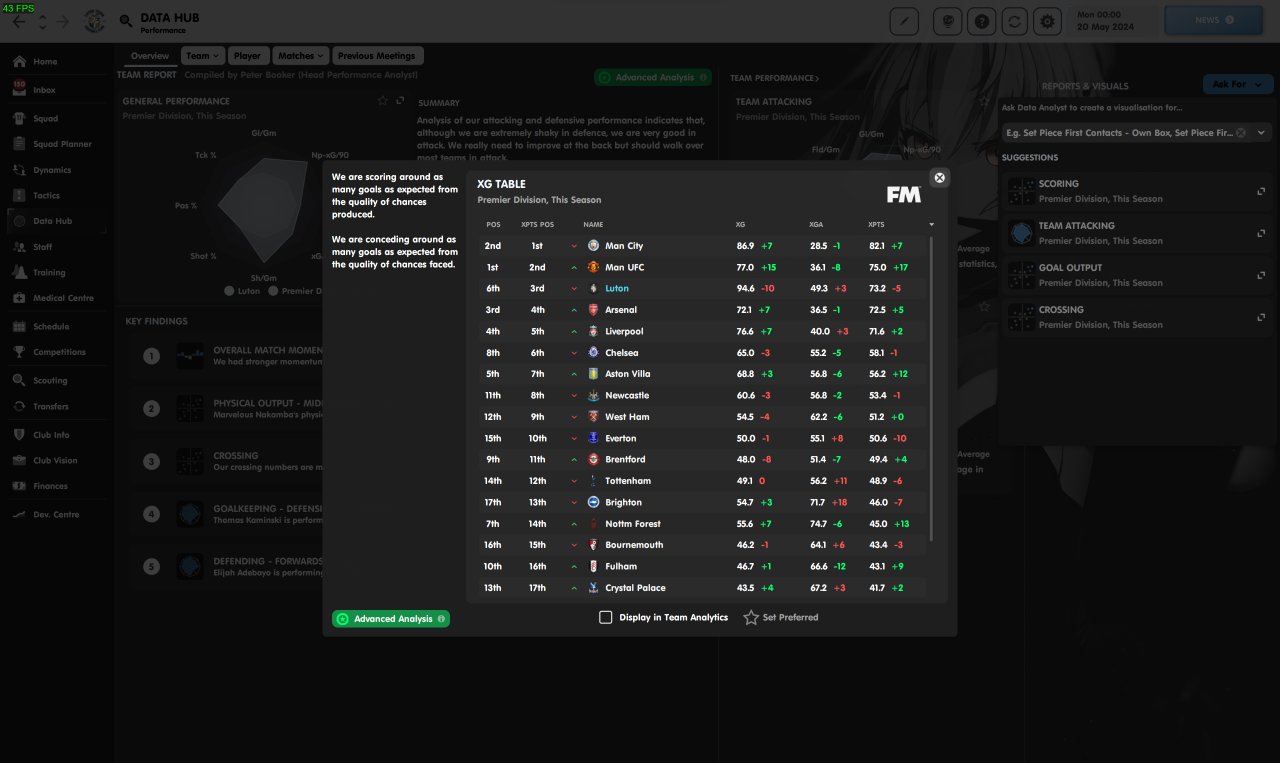This screenshot has height=763, width=1280.
Task: Open the Tottenham team link
Action: [629, 481]
